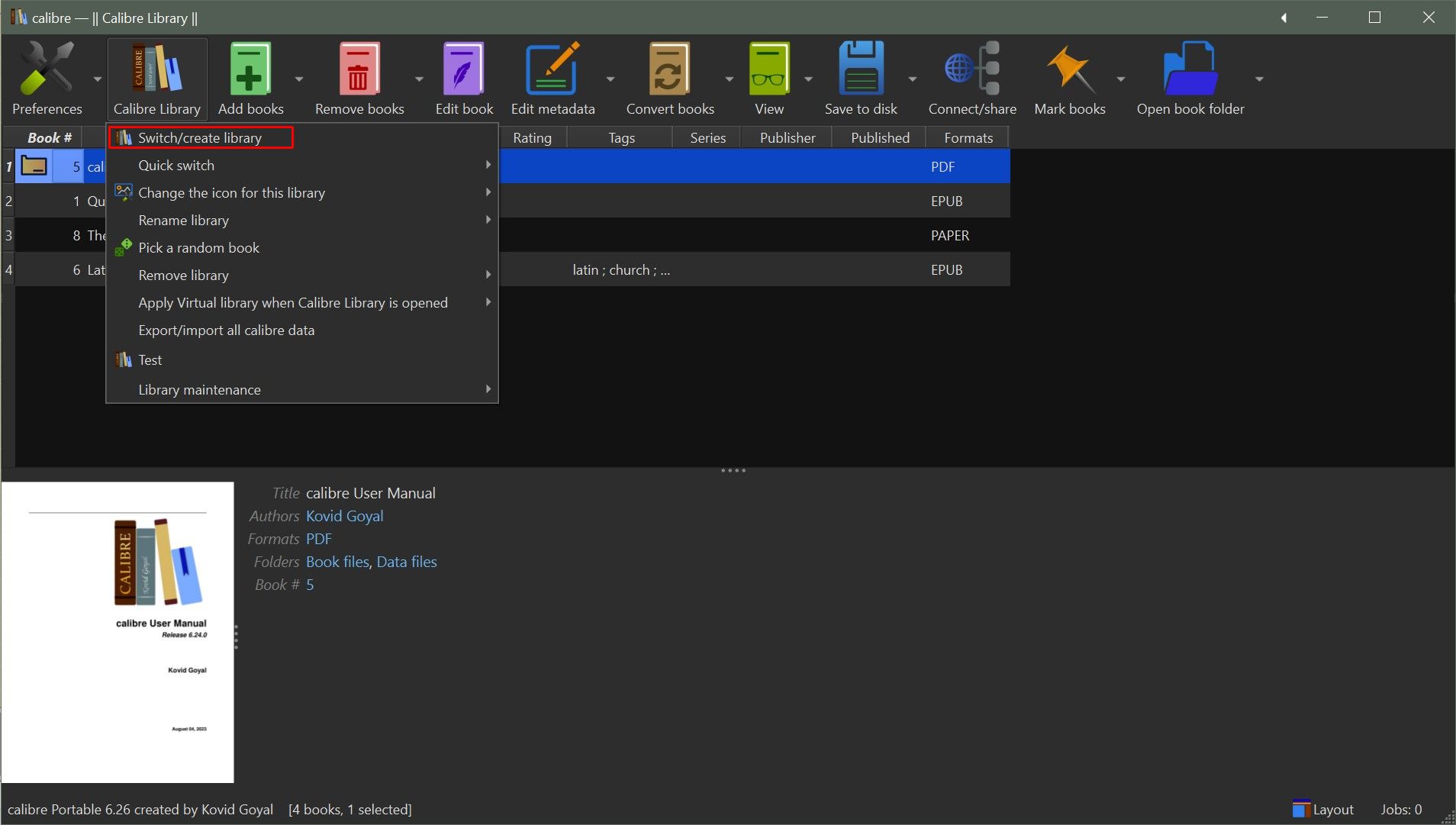Click the splitter handle beside the cover
Screen dimensions: 1456x825
pos(237,636)
